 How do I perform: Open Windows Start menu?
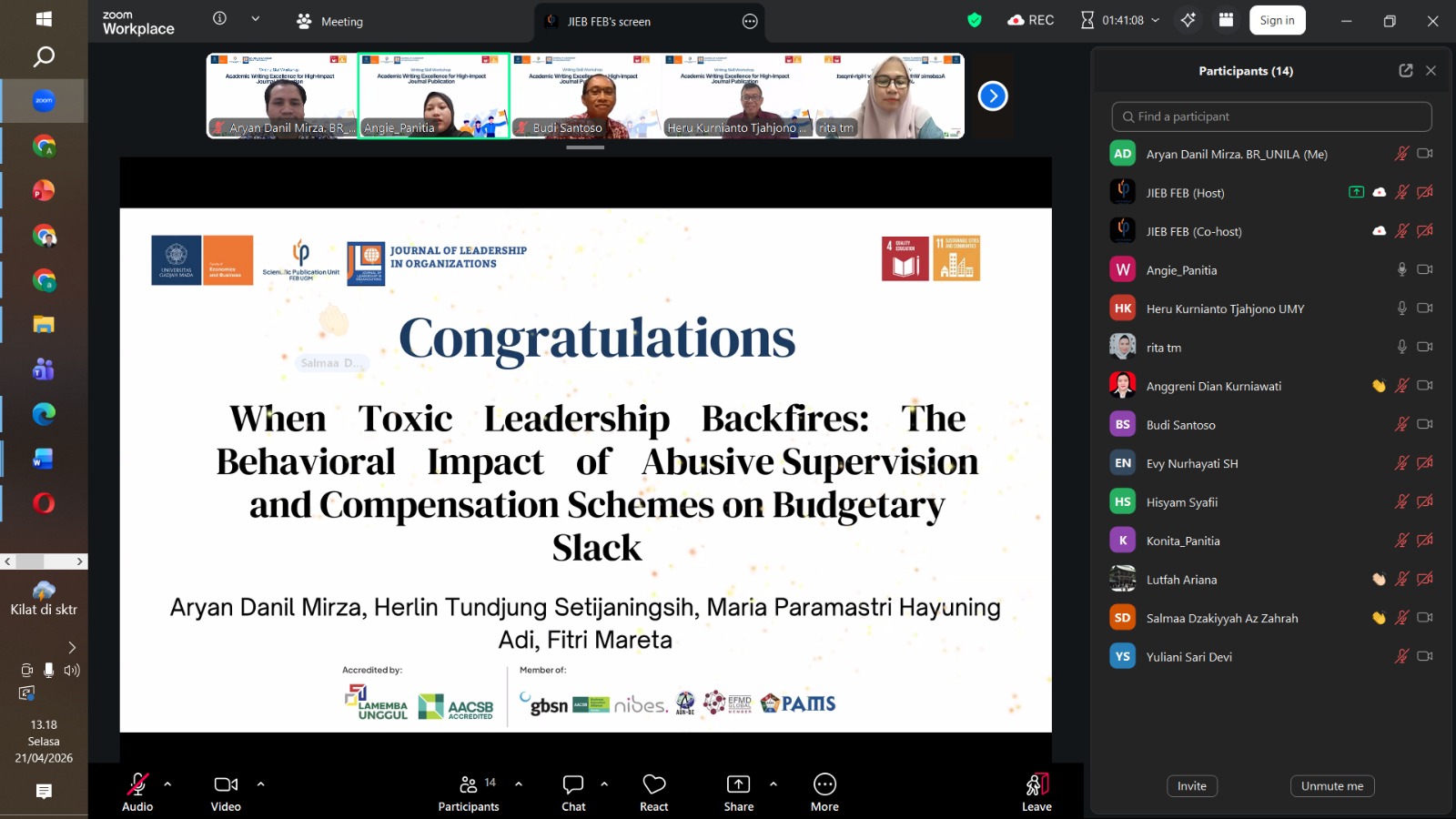click(x=44, y=18)
